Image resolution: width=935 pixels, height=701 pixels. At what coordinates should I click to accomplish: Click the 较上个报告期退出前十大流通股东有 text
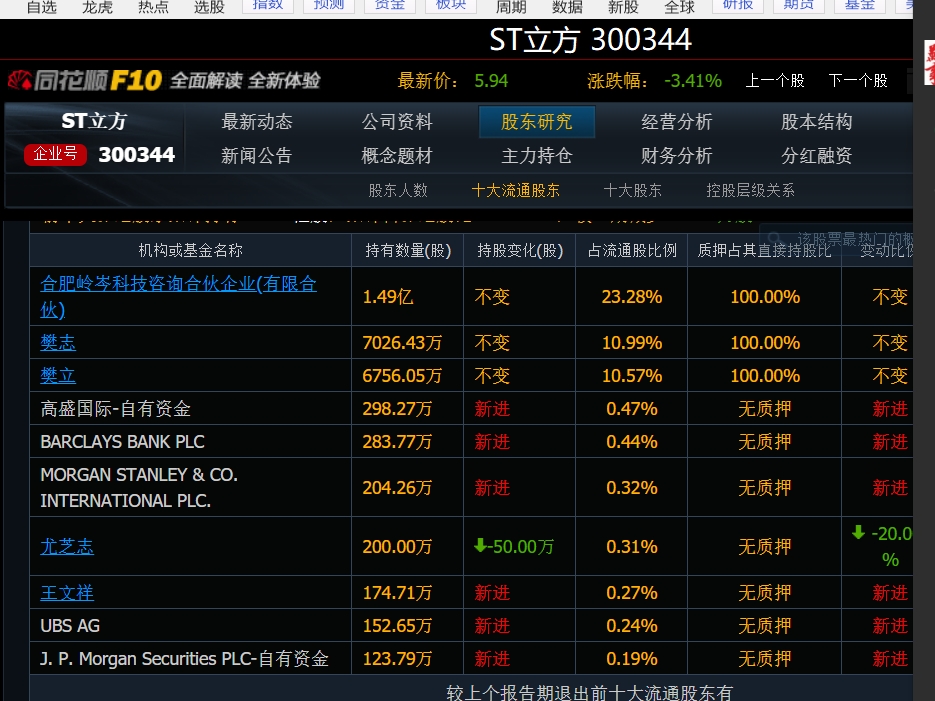click(x=590, y=691)
